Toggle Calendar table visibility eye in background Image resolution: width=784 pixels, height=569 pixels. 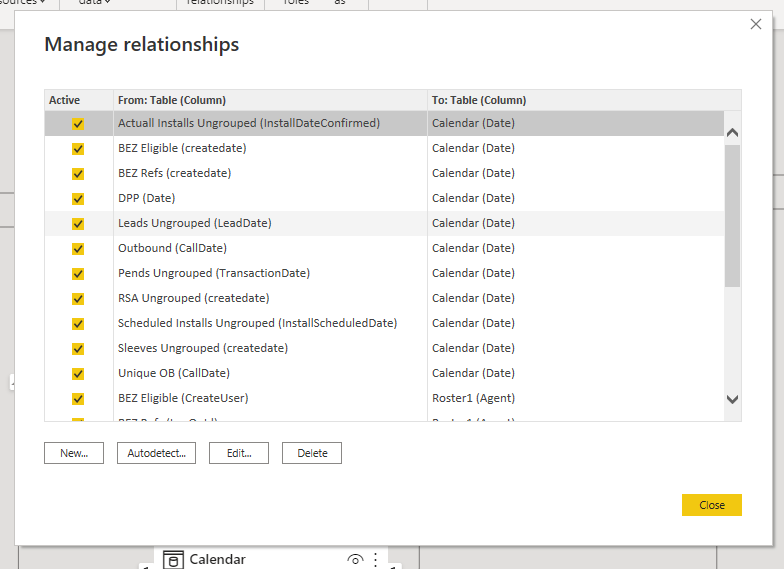(x=355, y=560)
